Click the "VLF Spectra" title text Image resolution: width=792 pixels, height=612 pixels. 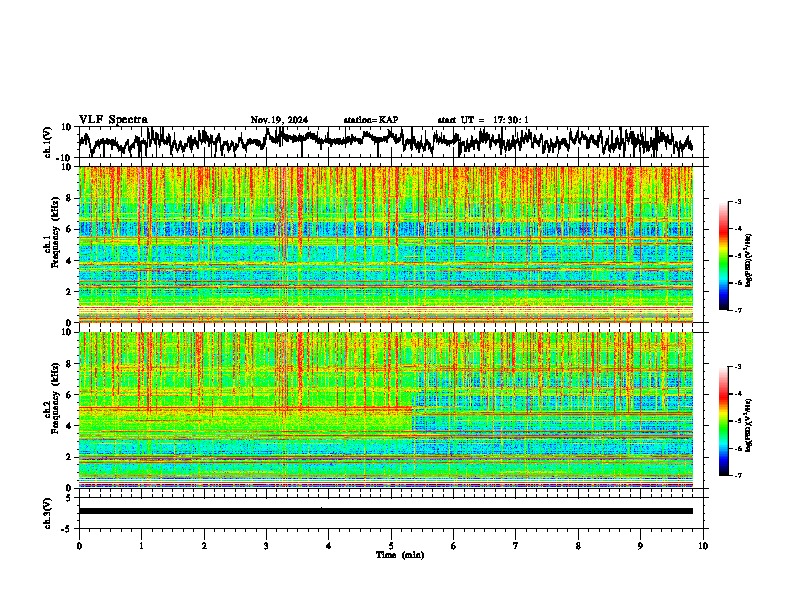113,120
